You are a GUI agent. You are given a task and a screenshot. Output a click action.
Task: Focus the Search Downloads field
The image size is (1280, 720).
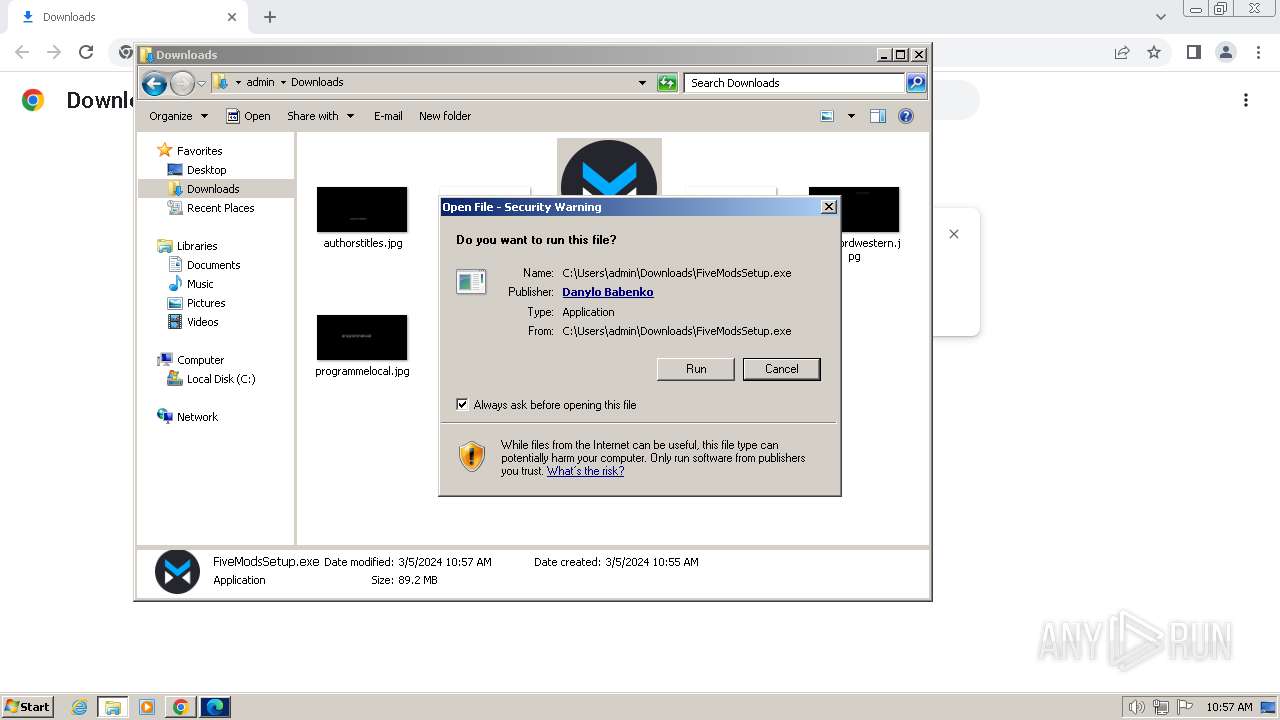pyautogui.click(x=795, y=83)
